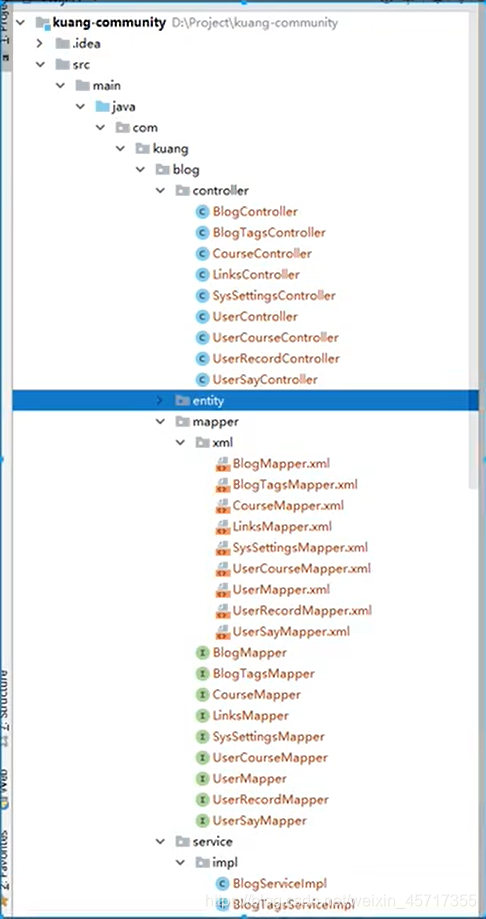Click the UserSayMapper interface icon

pyautogui.click(x=202, y=821)
